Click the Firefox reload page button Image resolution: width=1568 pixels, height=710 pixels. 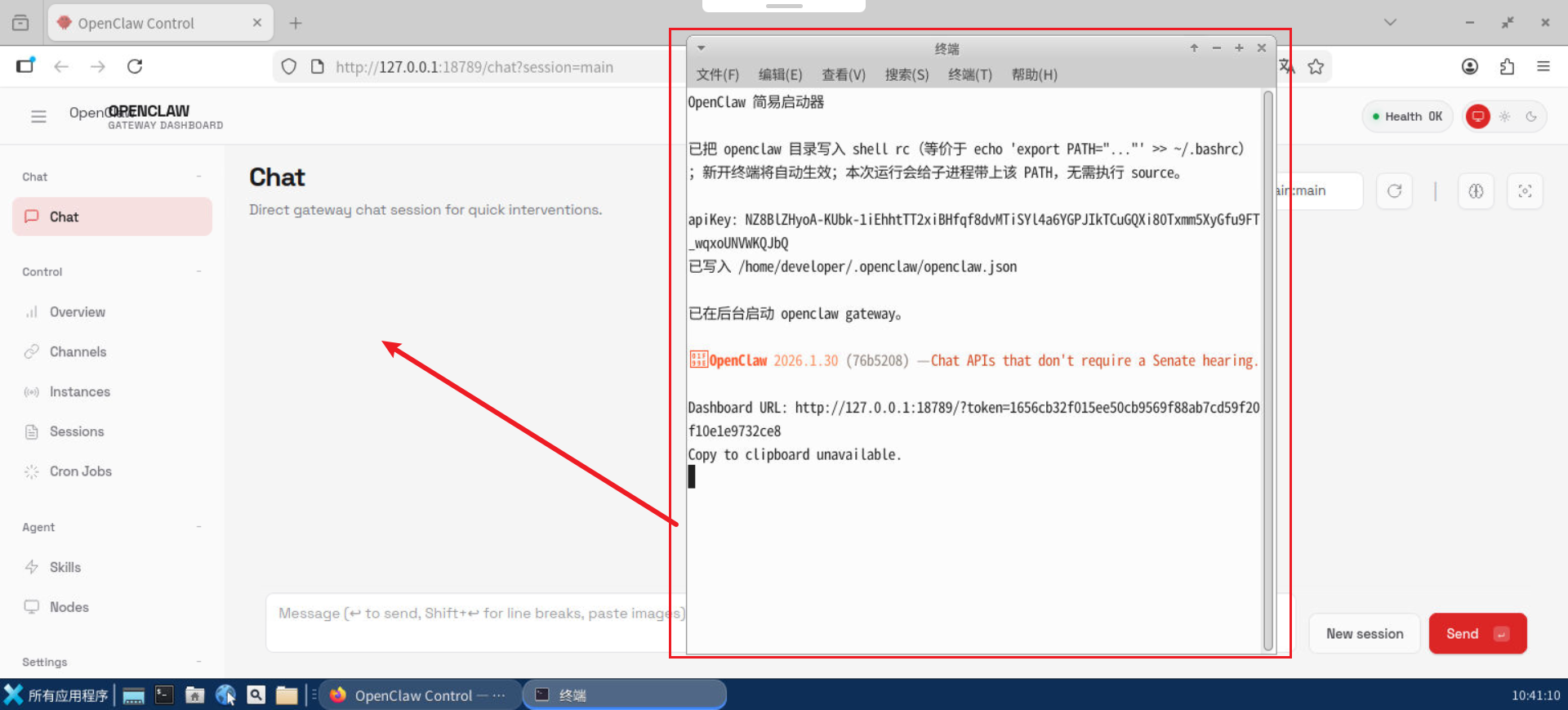point(135,67)
